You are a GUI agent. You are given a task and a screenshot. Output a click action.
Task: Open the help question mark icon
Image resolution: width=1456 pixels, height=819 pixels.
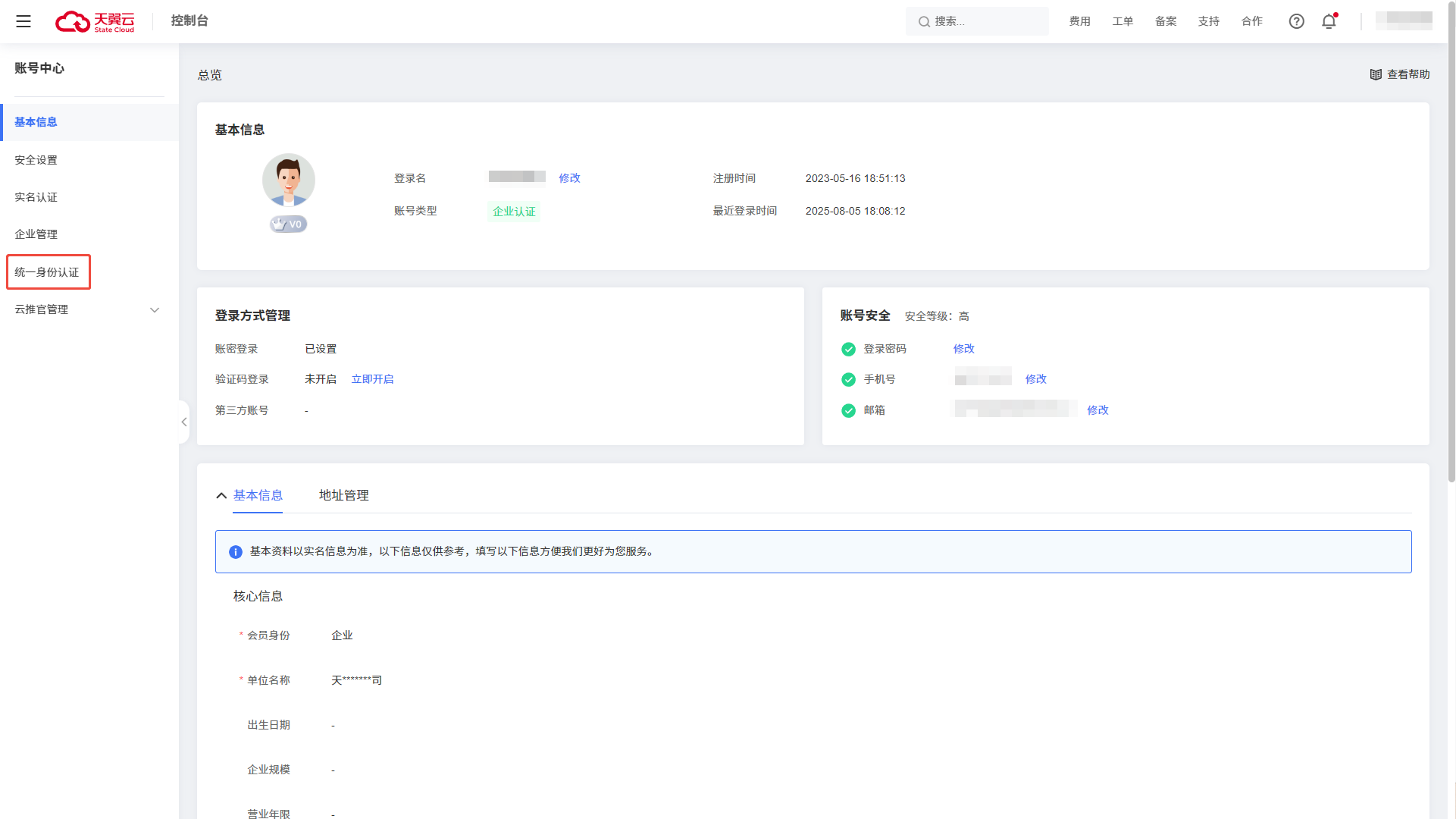[x=1296, y=21]
